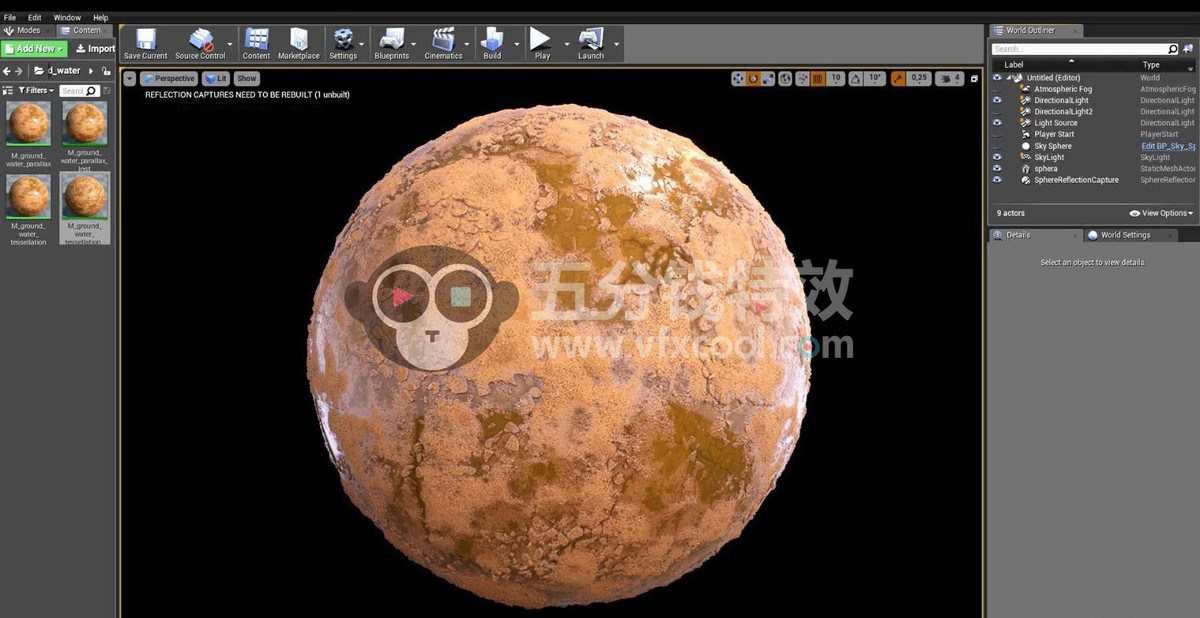Go back in Content Browser history
Screen dimensions: 1200x618
point(6,71)
